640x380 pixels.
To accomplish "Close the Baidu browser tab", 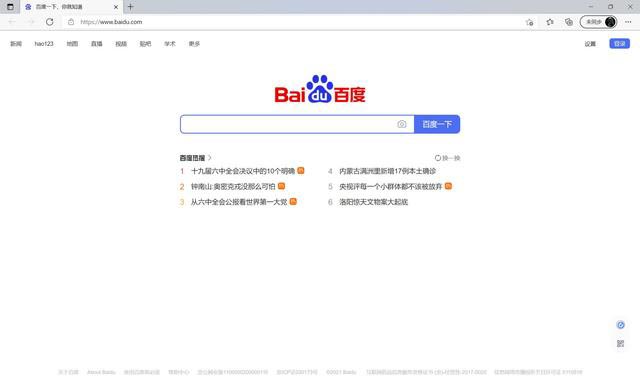I will 116,7.
